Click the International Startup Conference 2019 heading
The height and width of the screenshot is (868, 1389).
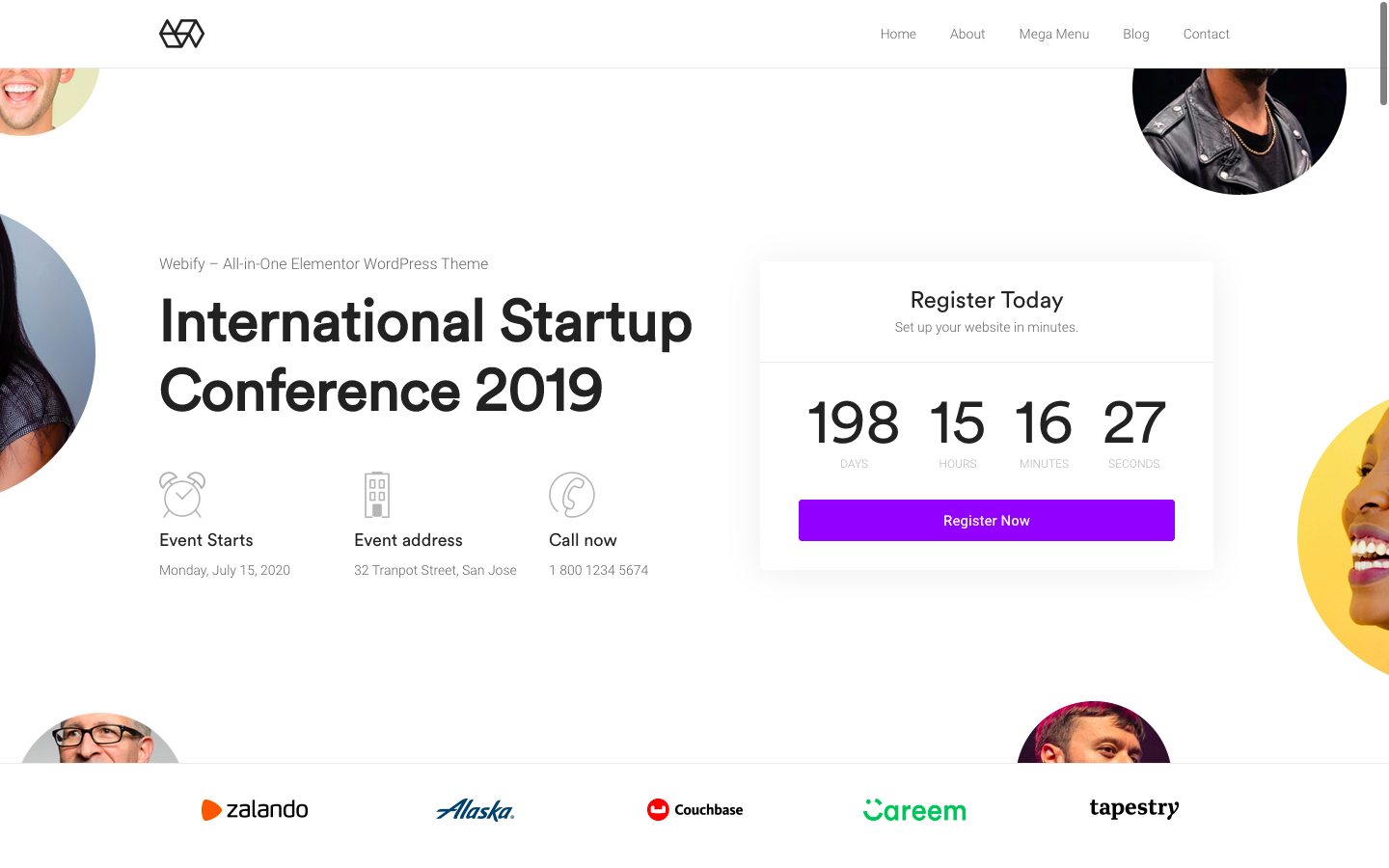click(425, 356)
